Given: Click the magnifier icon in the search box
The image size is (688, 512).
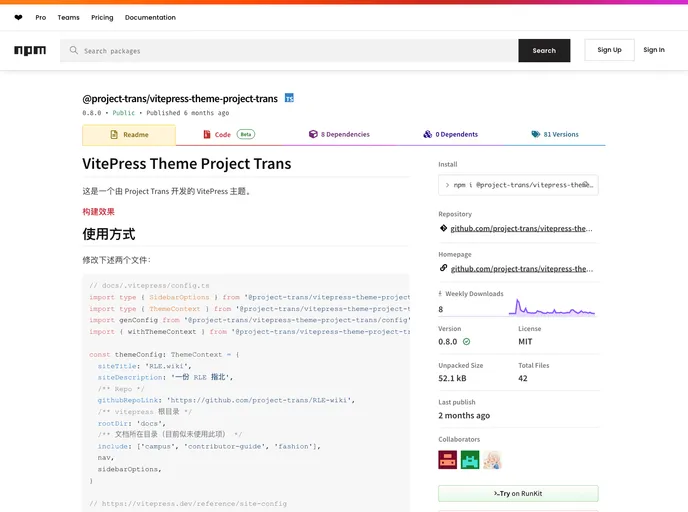Looking at the screenshot, I should [x=74, y=50].
